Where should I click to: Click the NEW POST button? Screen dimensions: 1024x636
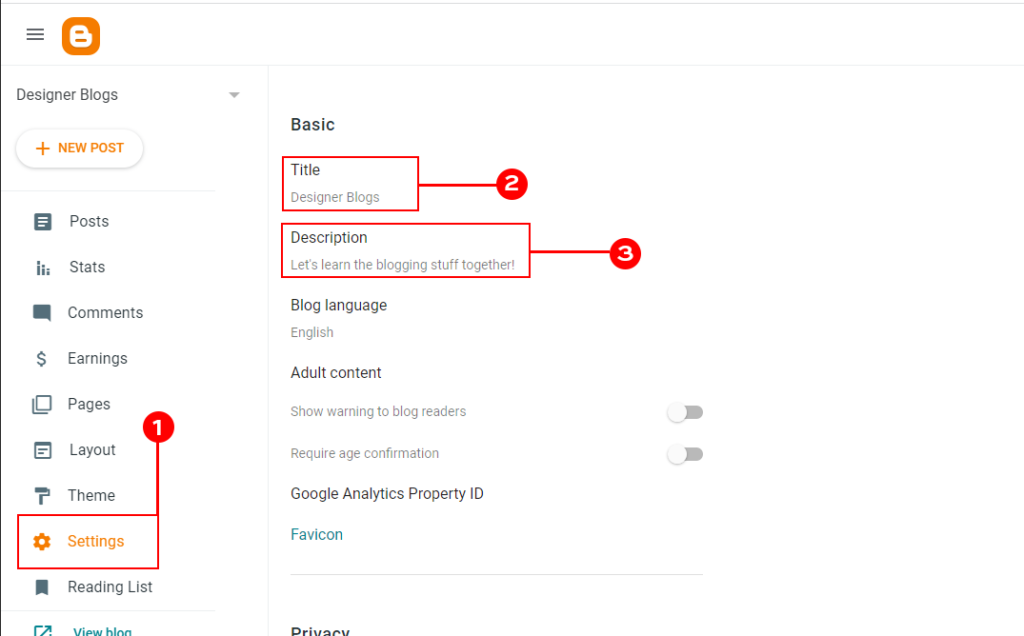tap(79, 148)
